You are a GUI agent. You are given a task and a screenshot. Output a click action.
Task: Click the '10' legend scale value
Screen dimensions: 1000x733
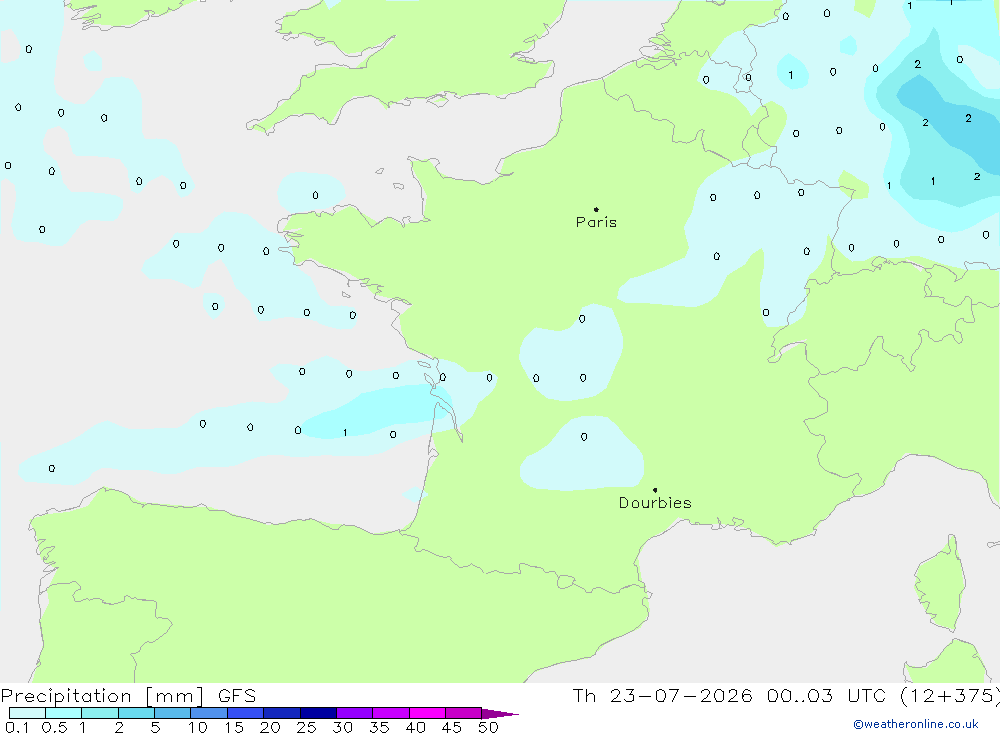[x=198, y=727]
